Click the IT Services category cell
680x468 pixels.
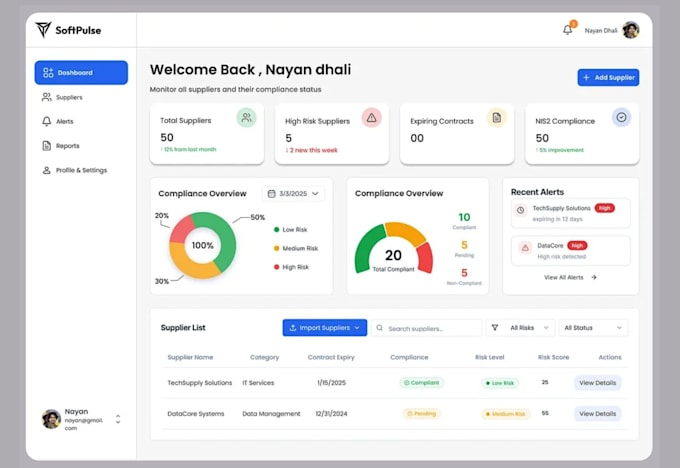(258, 383)
